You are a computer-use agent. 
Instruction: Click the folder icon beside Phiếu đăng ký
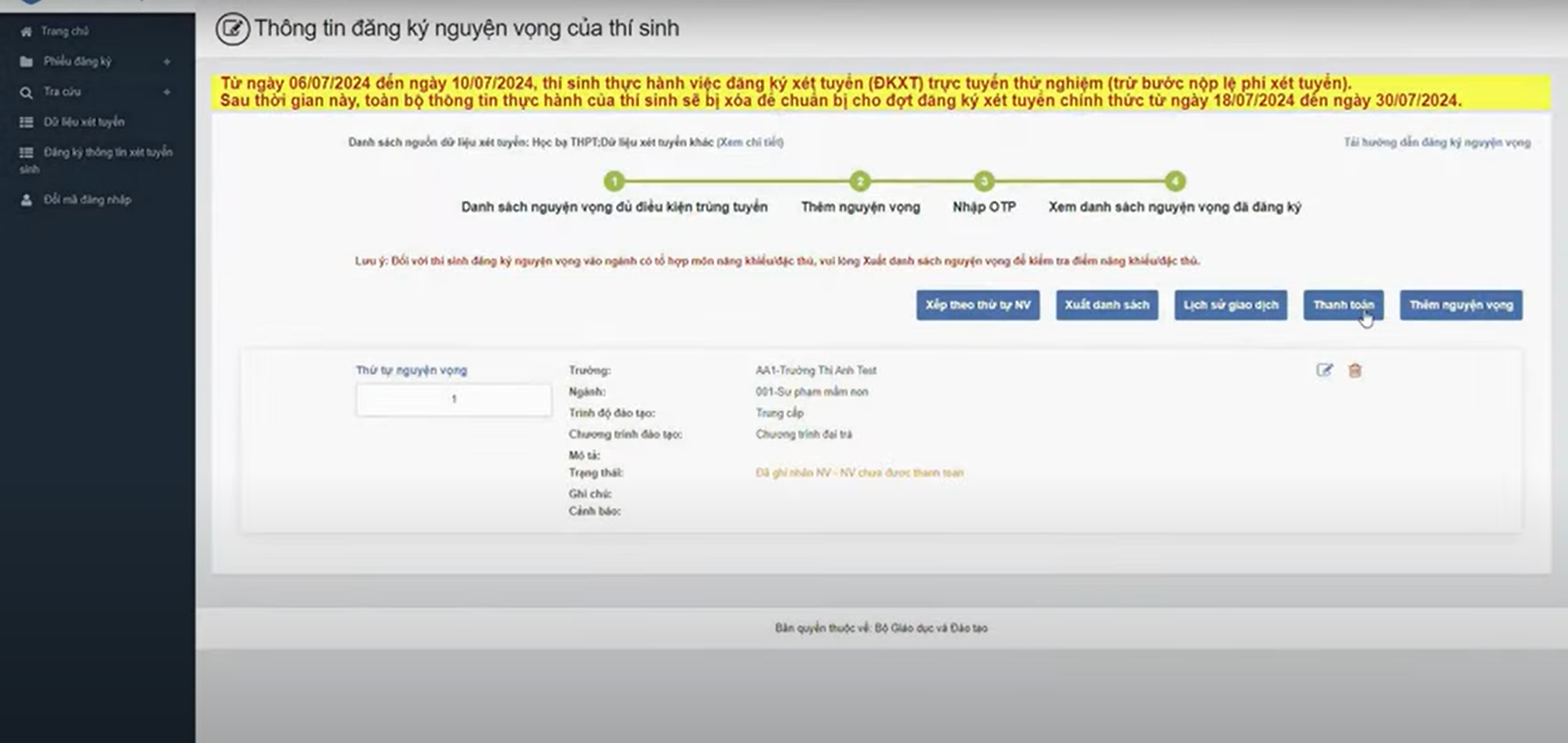[26, 62]
